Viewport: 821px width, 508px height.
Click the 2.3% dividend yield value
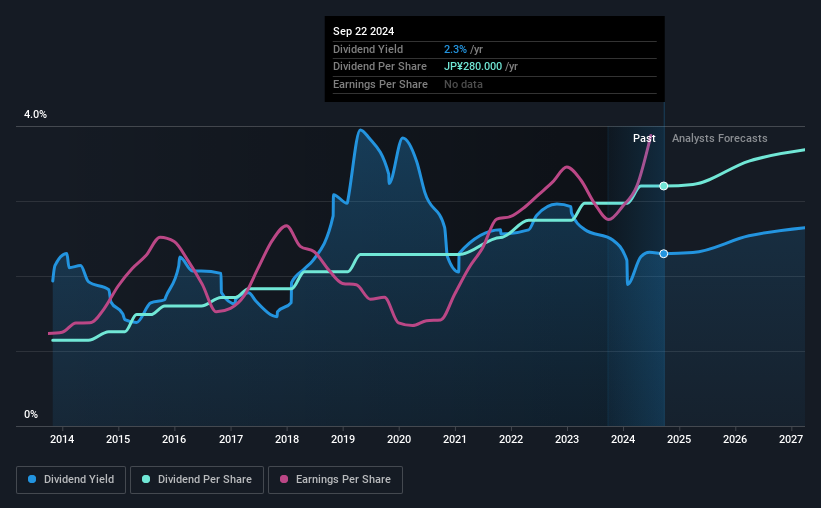click(455, 49)
